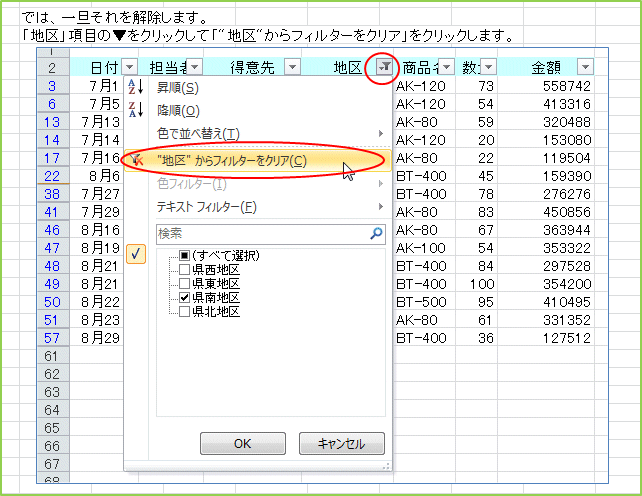642x496 pixels.
Task: Click the 金額 header cell label
Action: coord(546,68)
